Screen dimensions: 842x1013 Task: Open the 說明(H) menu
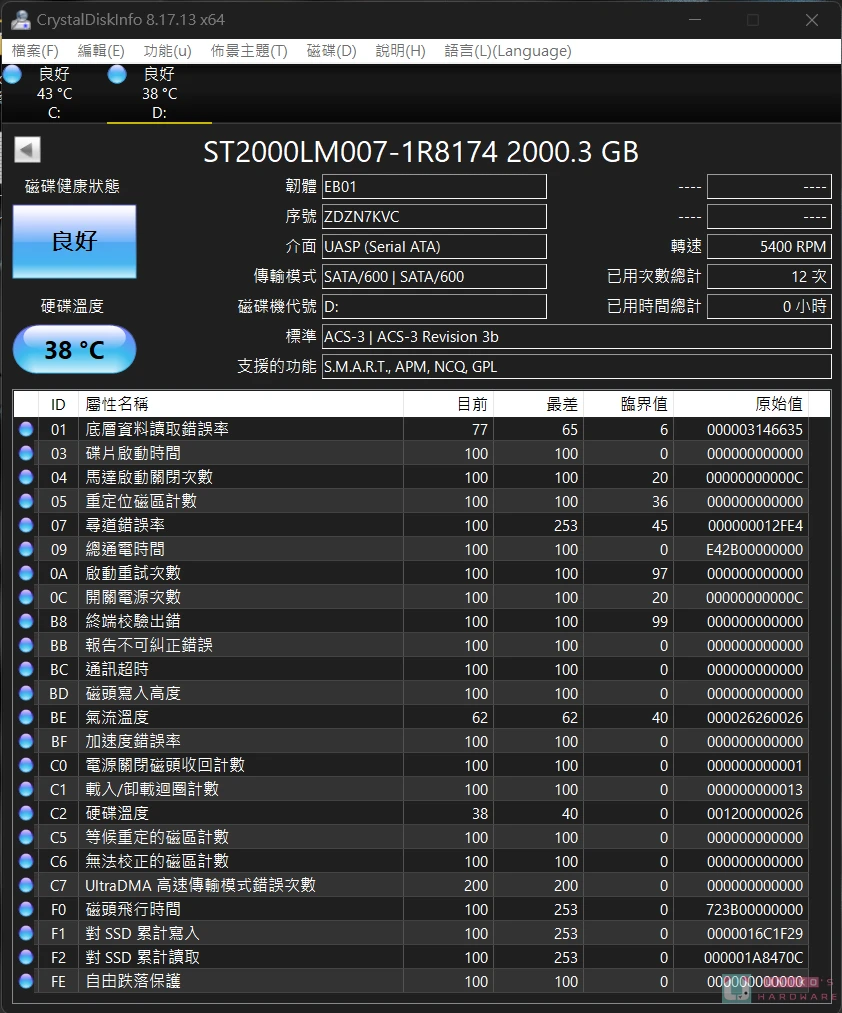[401, 51]
